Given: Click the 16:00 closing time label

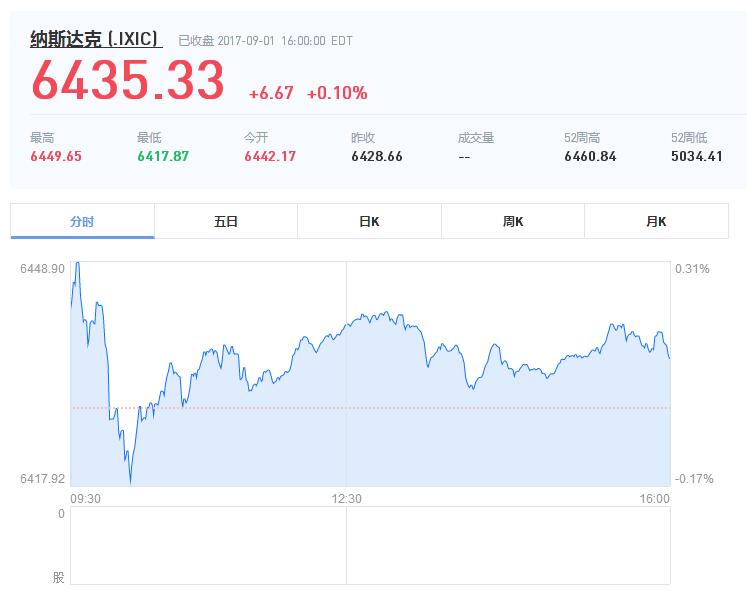Looking at the screenshot, I should (x=654, y=498).
